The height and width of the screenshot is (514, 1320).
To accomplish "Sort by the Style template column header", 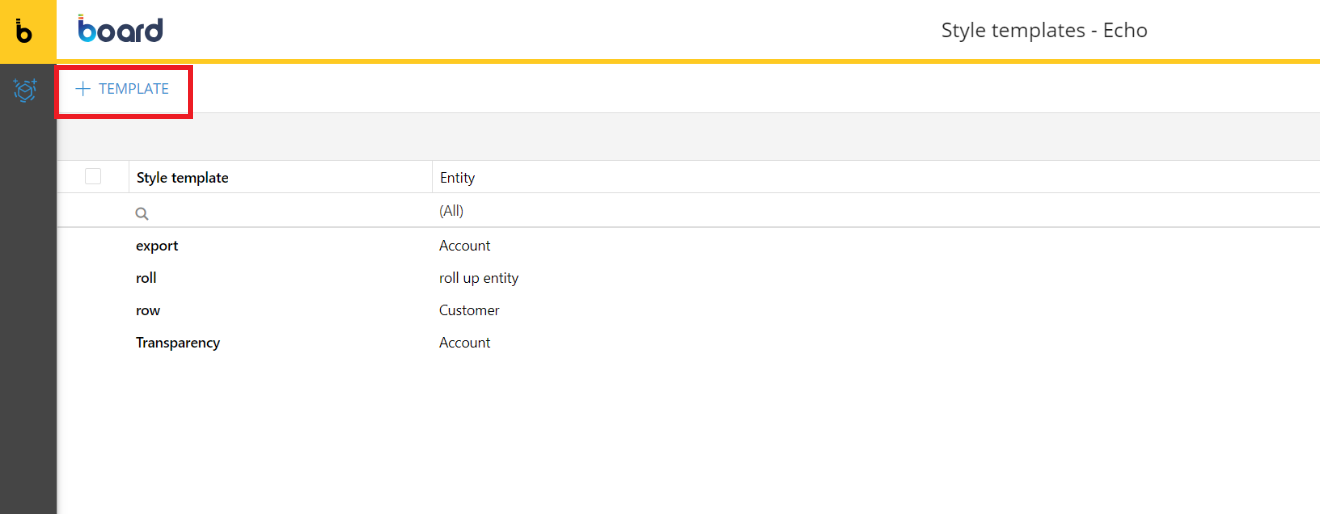I will (x=183, y=178).
